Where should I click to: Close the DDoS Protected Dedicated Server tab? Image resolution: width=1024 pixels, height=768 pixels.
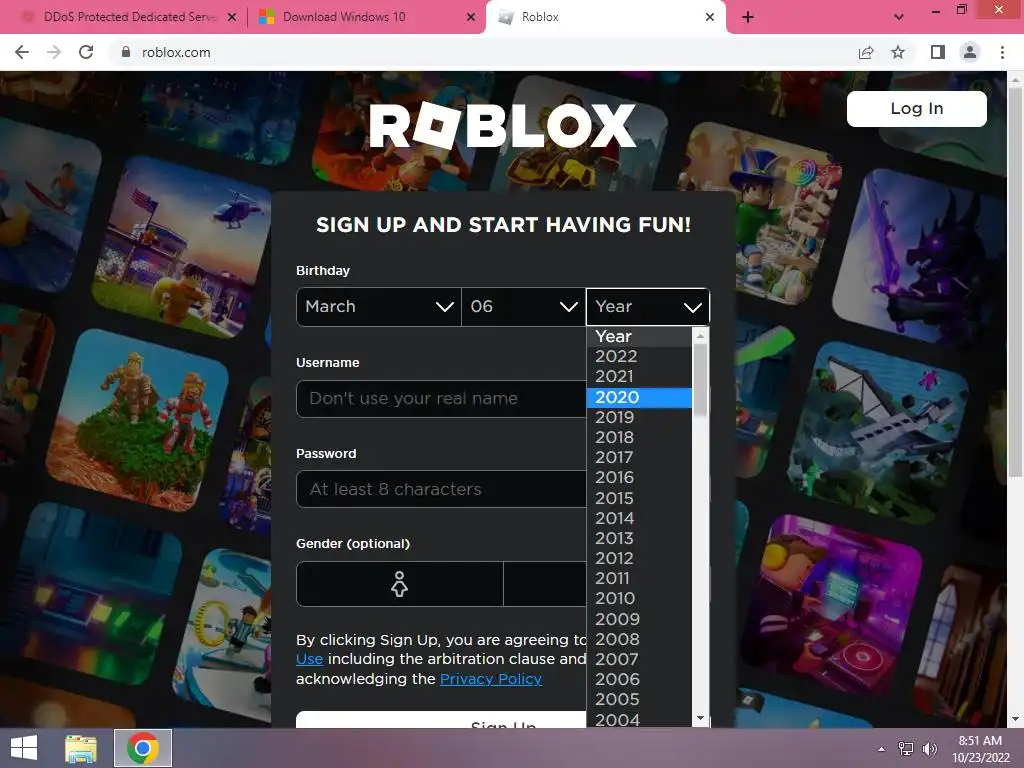point(232,17)
